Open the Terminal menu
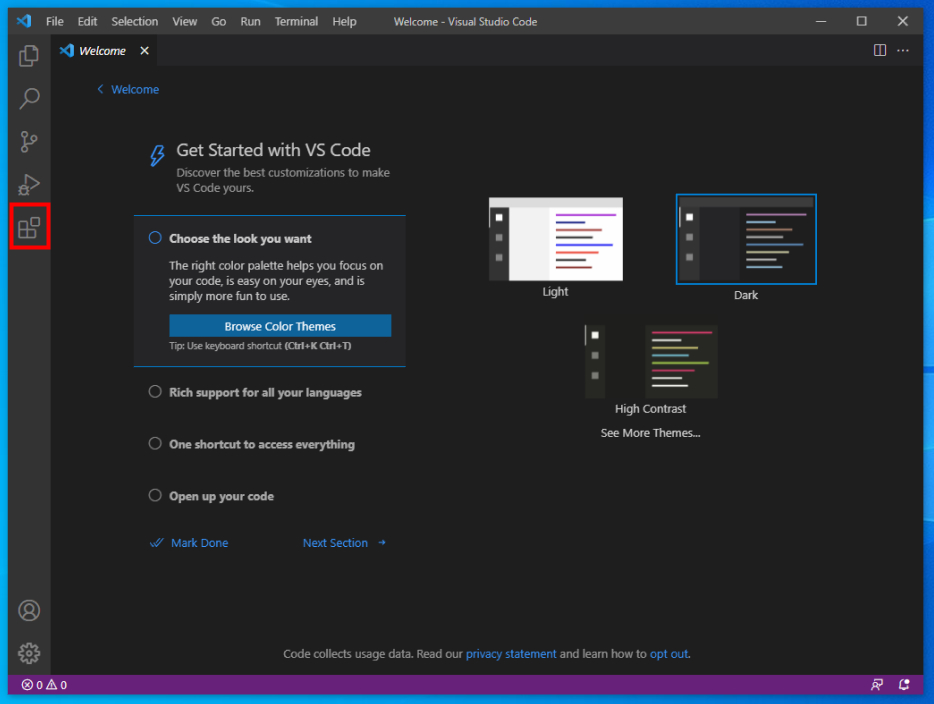934x704 pixels. 296,21
